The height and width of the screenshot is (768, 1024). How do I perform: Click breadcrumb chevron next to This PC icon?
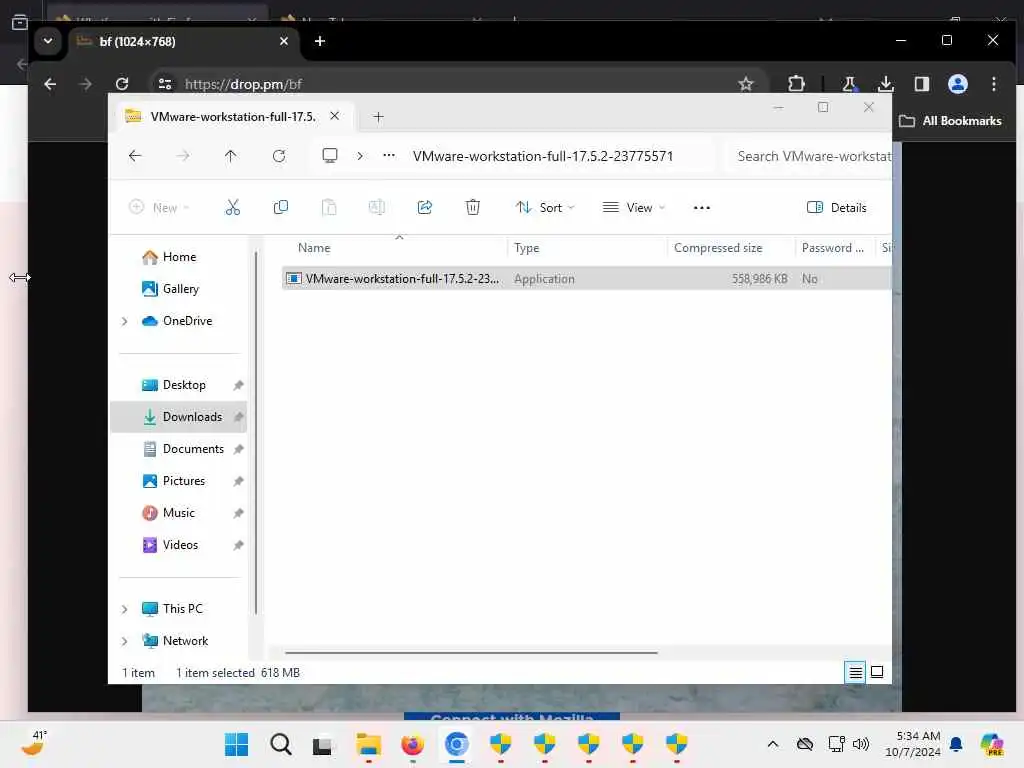click(x=360, y=156)
